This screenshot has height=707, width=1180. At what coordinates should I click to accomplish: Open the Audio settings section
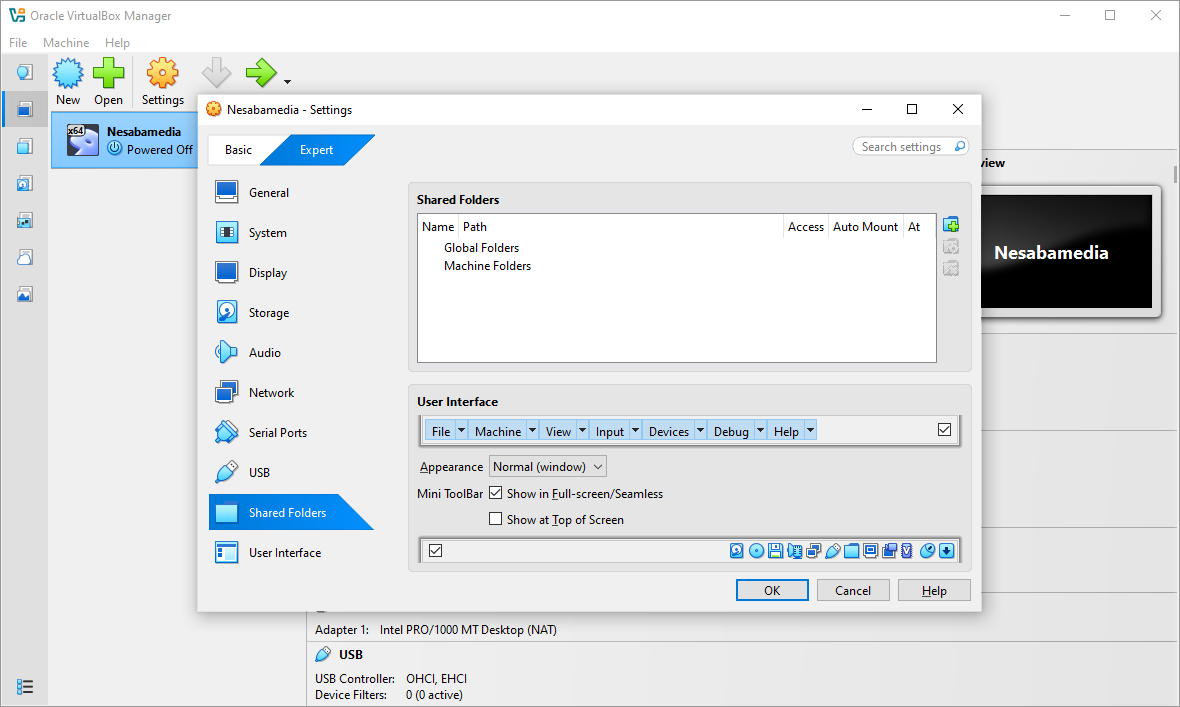[x=264, y=353]
